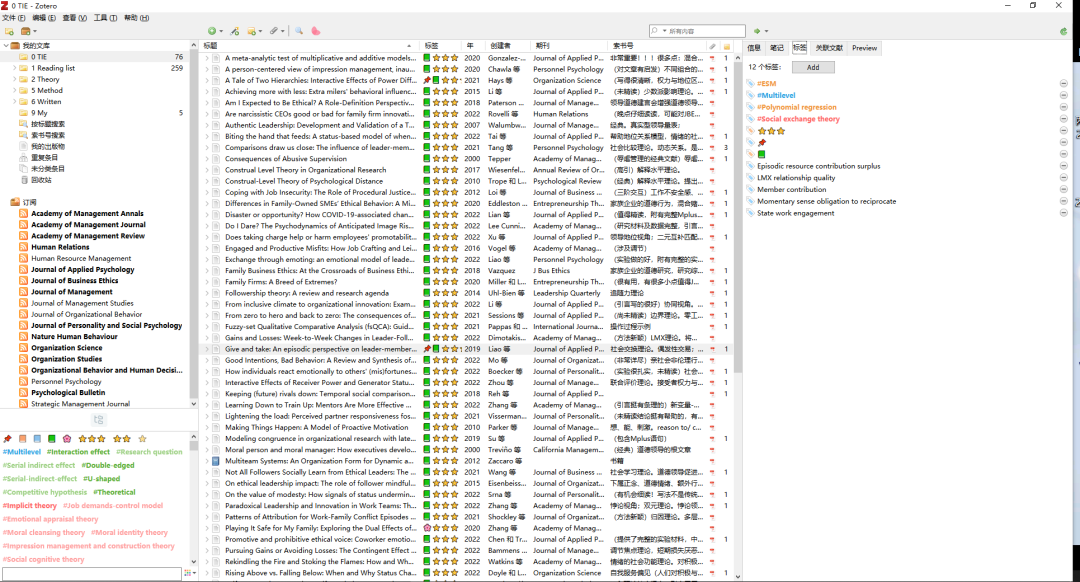Open the green New Item dropdown
Screen dimensions: 1080x582
[x=215, y=31]
